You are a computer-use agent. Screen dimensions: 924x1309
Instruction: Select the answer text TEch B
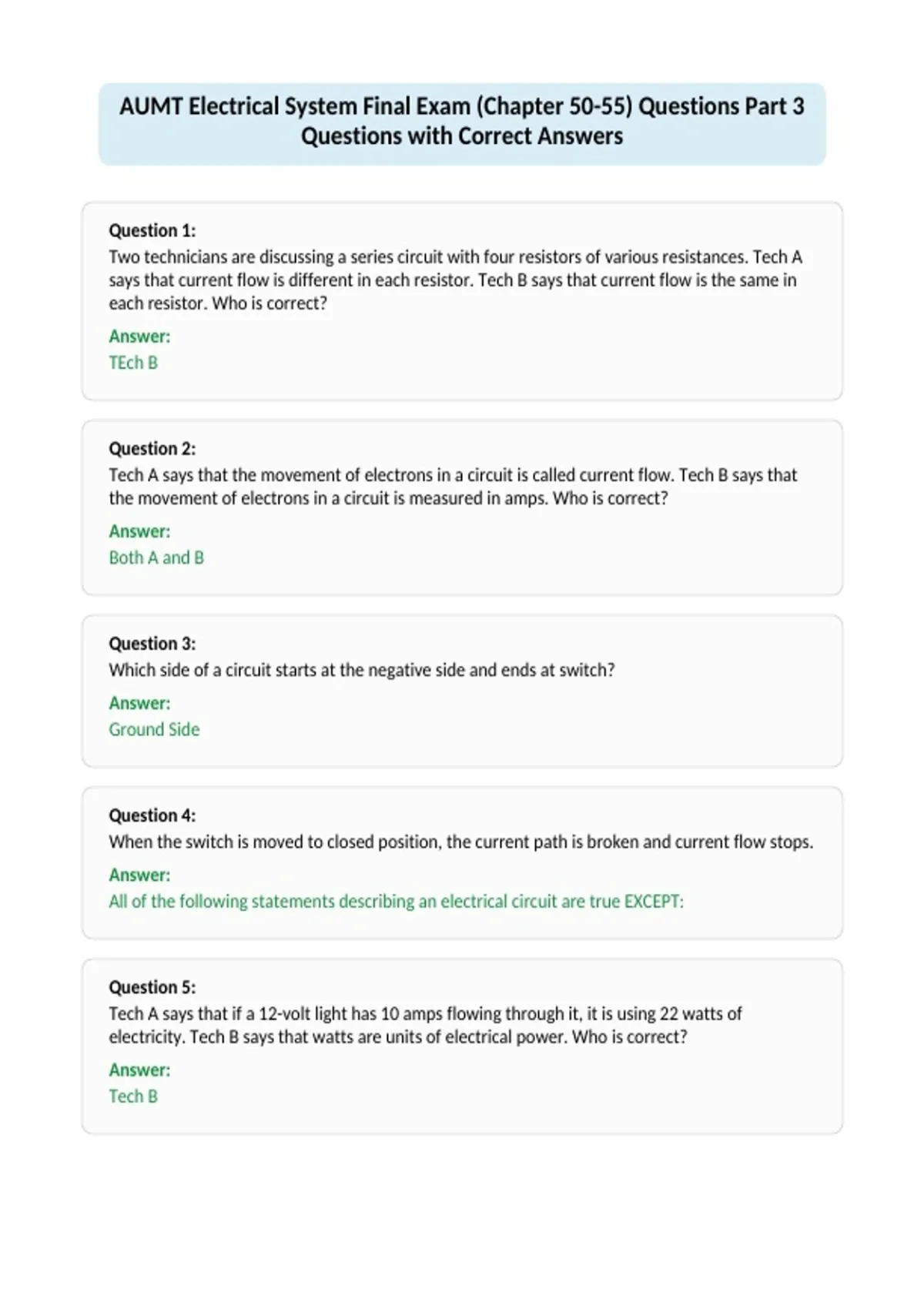[x=133, y=363]
